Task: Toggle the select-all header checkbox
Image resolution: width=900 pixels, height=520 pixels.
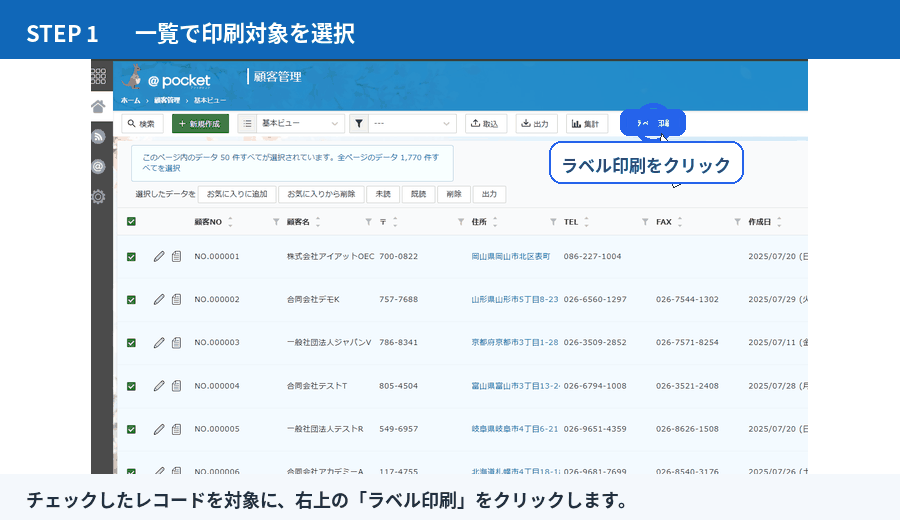Action: click(x=131, y=222)
